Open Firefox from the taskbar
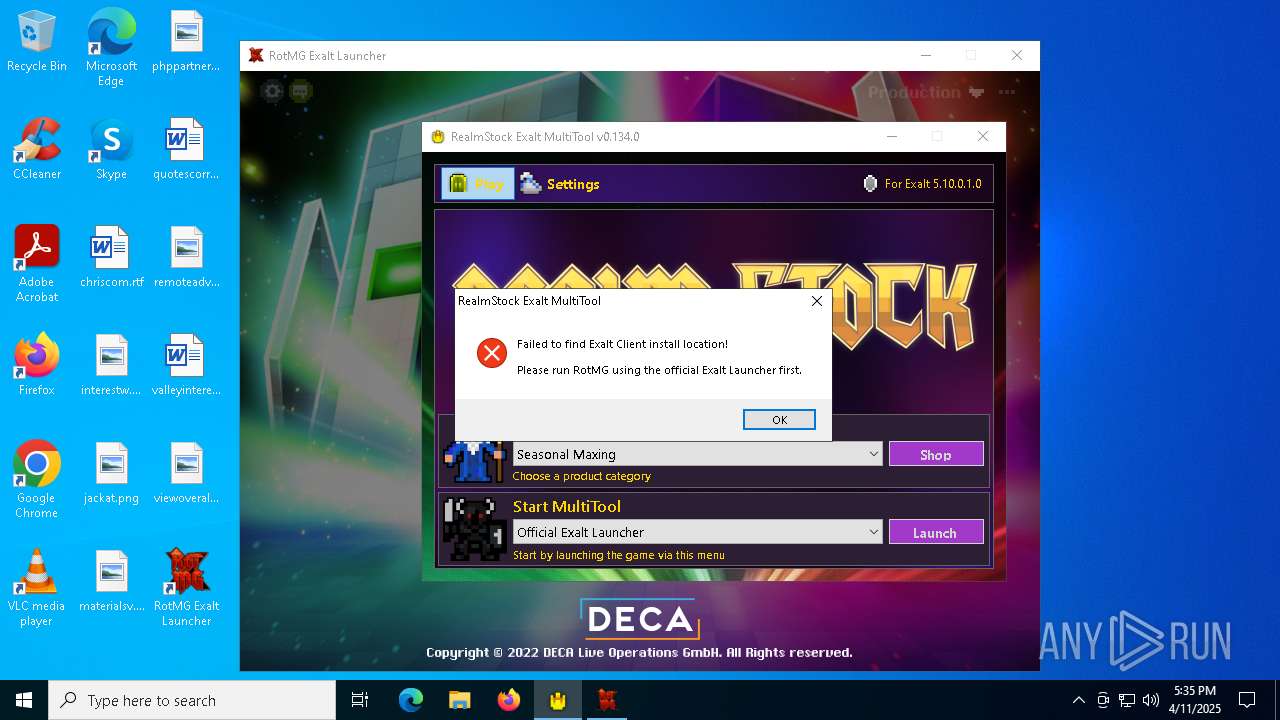1280x720 pixels. 508,700
